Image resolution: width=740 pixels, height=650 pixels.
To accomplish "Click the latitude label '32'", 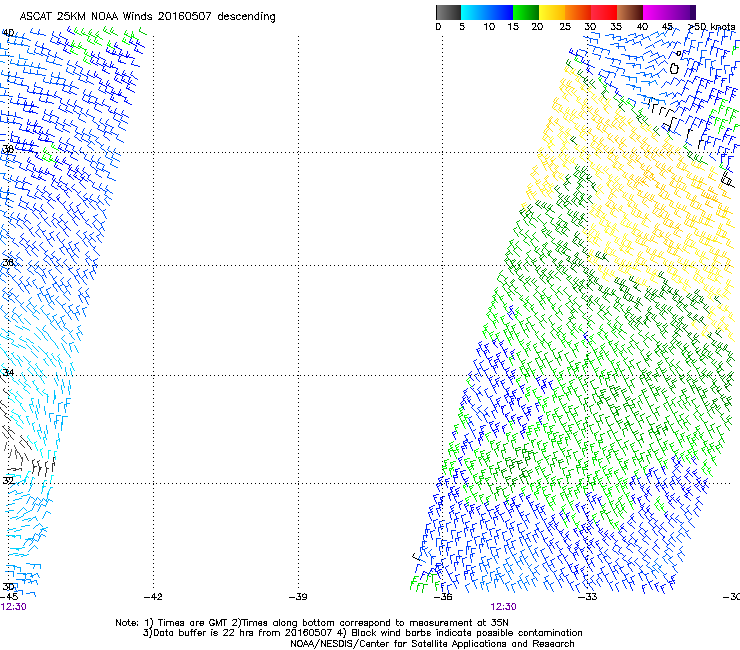I will pyautogui.click(x=8, y=481).
